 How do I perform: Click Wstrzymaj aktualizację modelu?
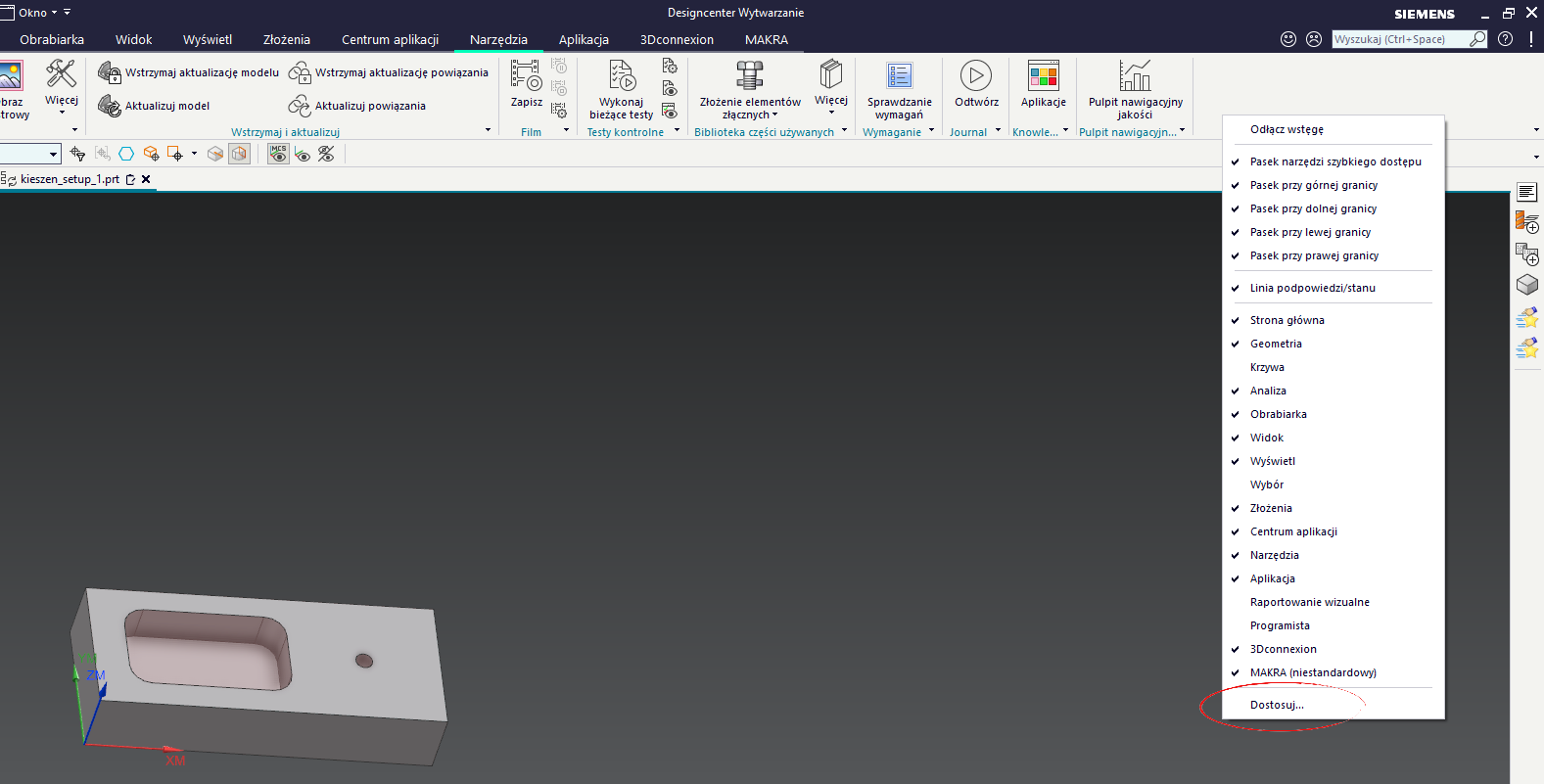click(189, 72)
